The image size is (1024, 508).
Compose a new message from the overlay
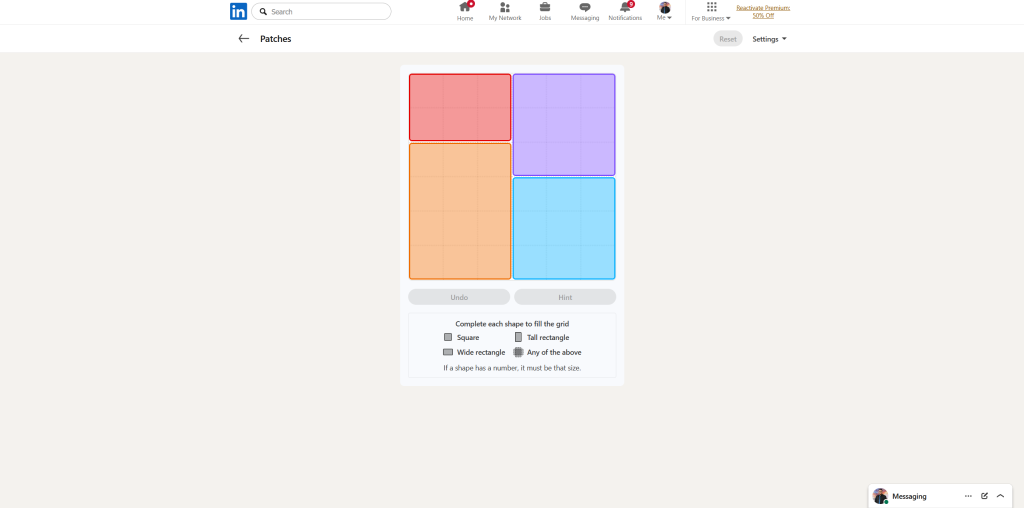pos(984,496)
